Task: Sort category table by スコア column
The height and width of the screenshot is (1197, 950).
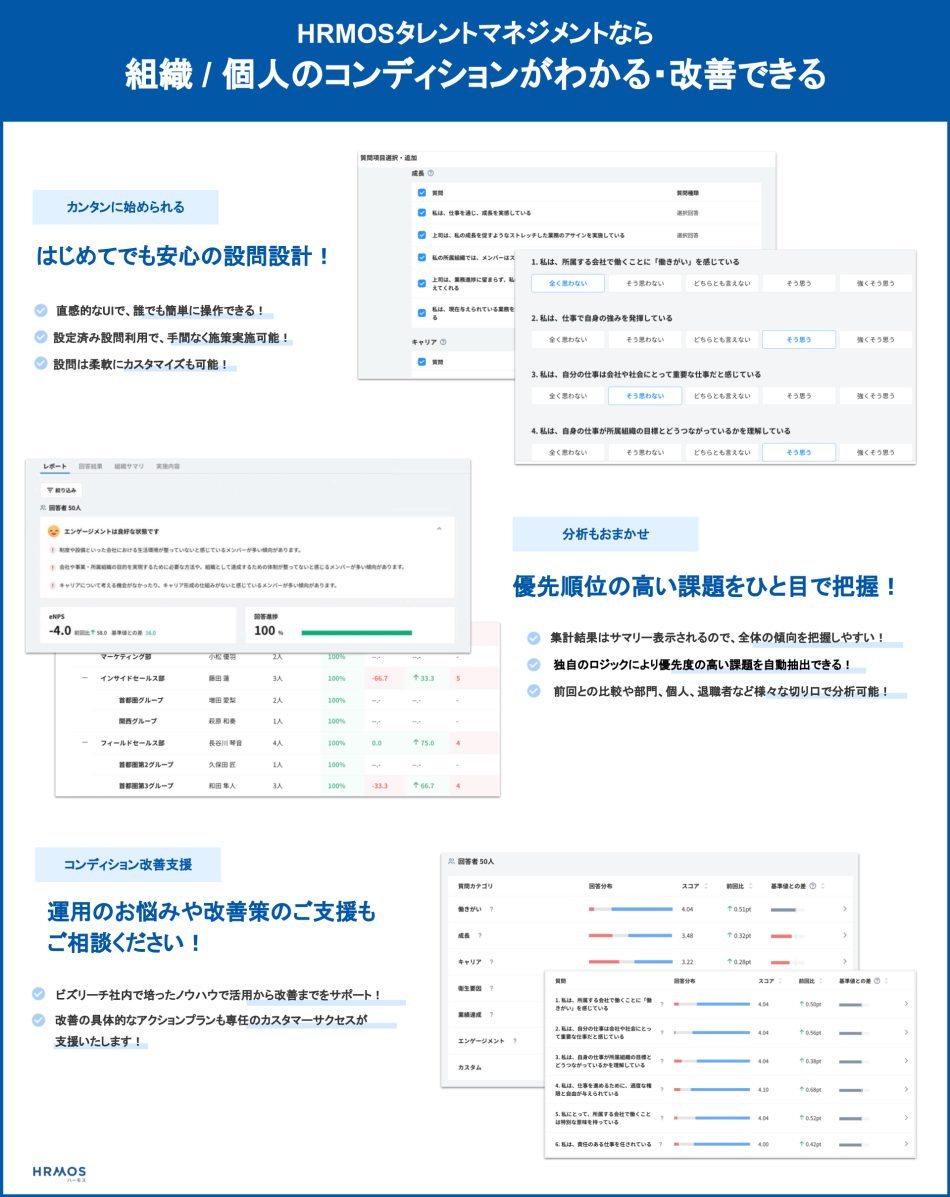Action: pos(706,886)
